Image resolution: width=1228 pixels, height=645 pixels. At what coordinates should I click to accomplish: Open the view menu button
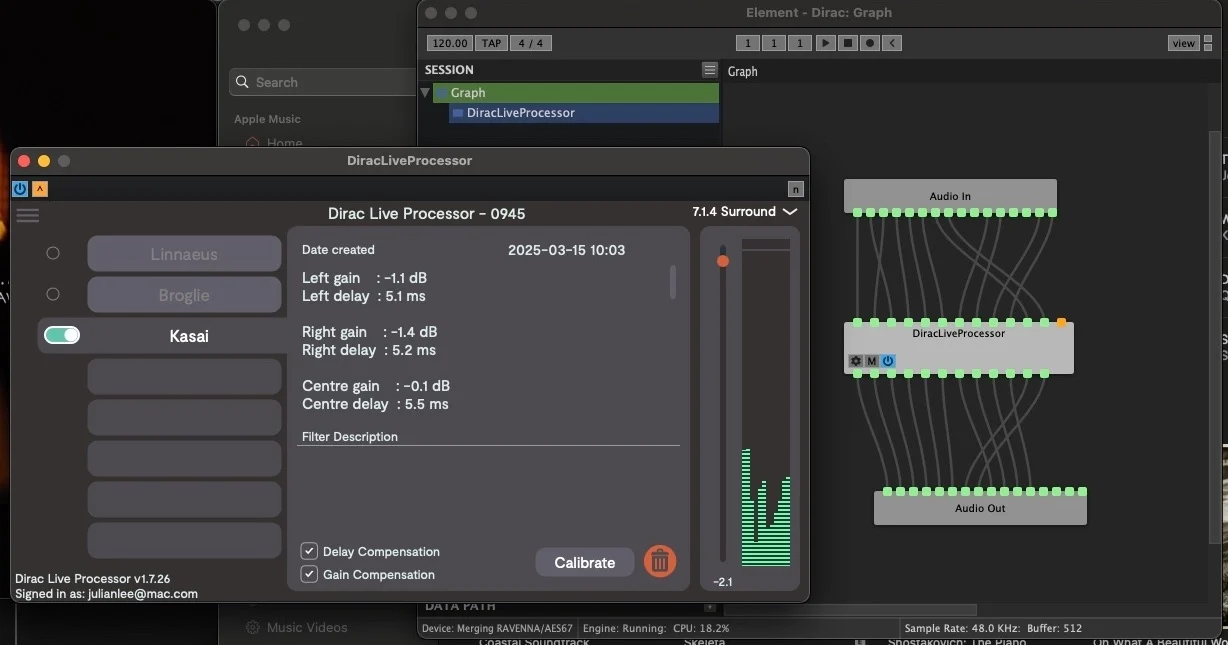1183,43
